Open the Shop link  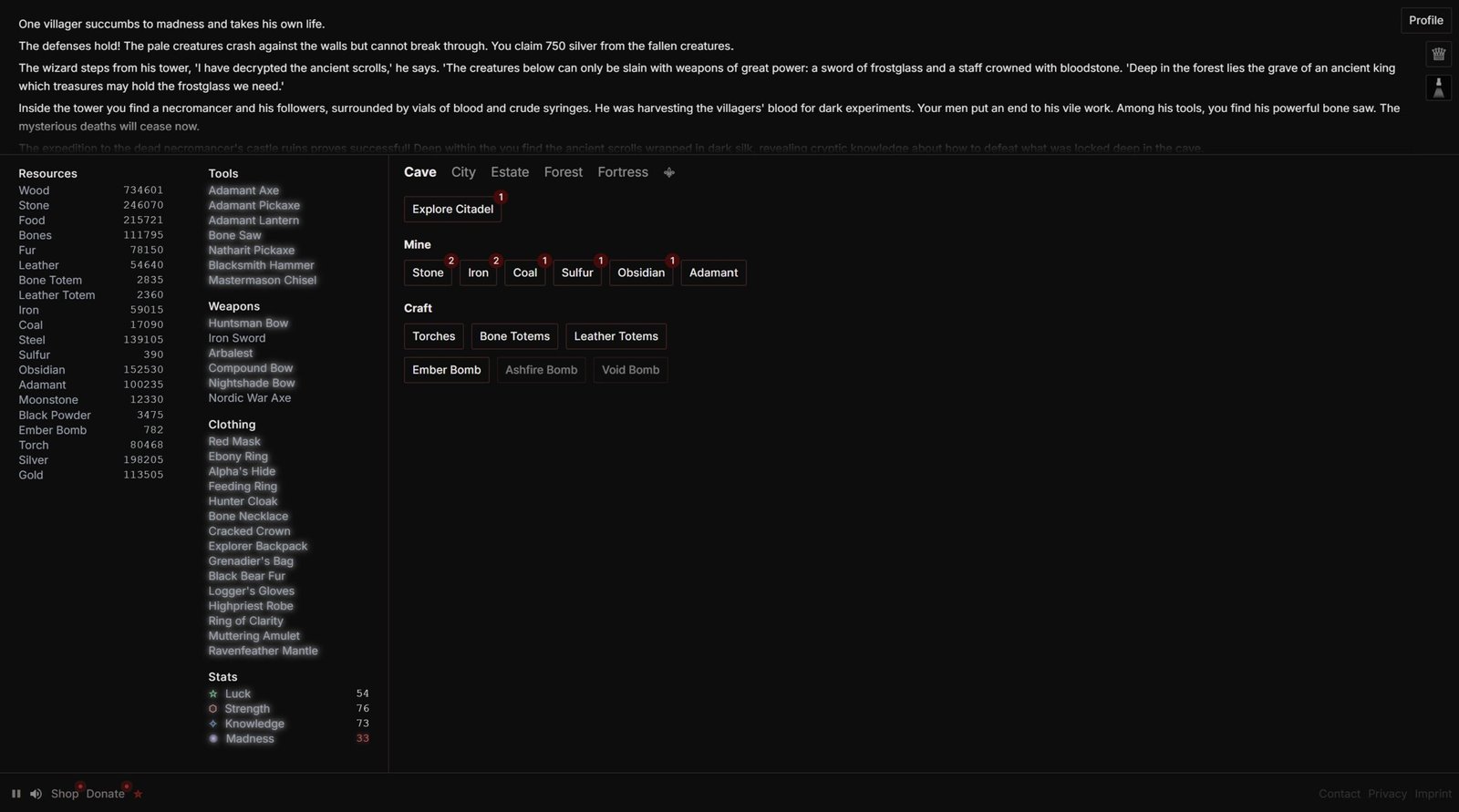65,794
